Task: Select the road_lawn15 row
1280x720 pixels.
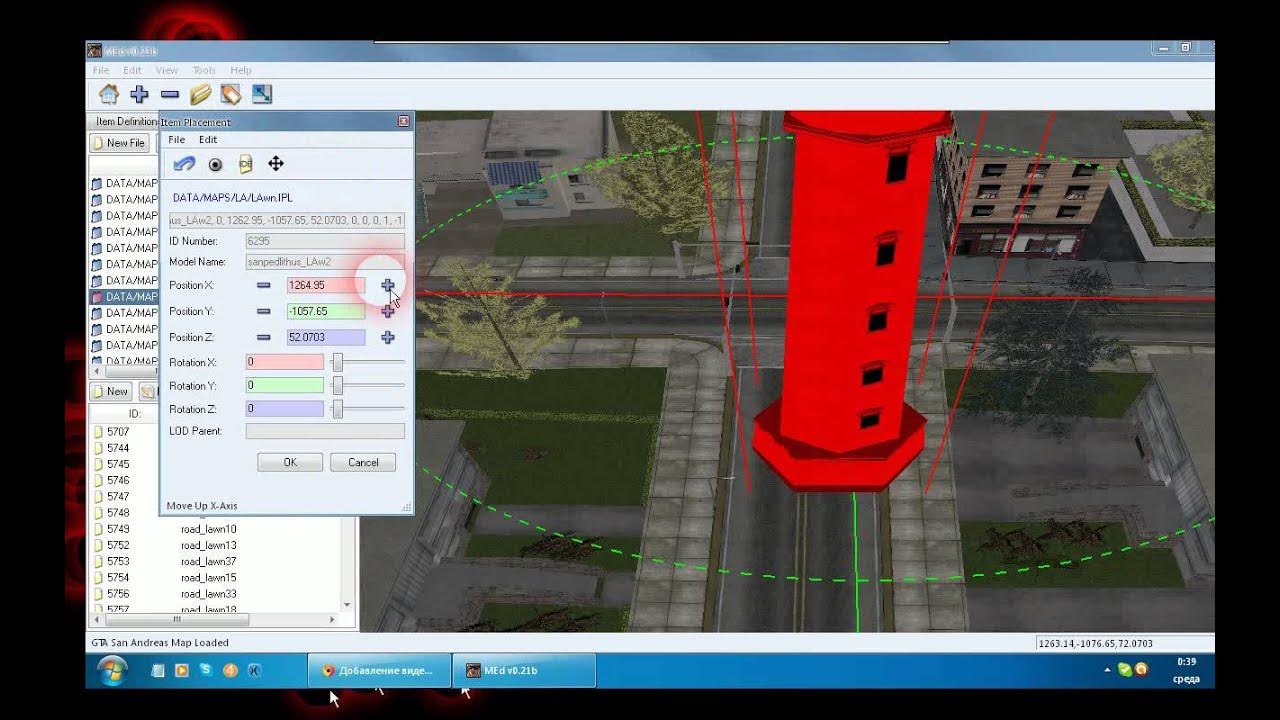Action: [208, 577]
